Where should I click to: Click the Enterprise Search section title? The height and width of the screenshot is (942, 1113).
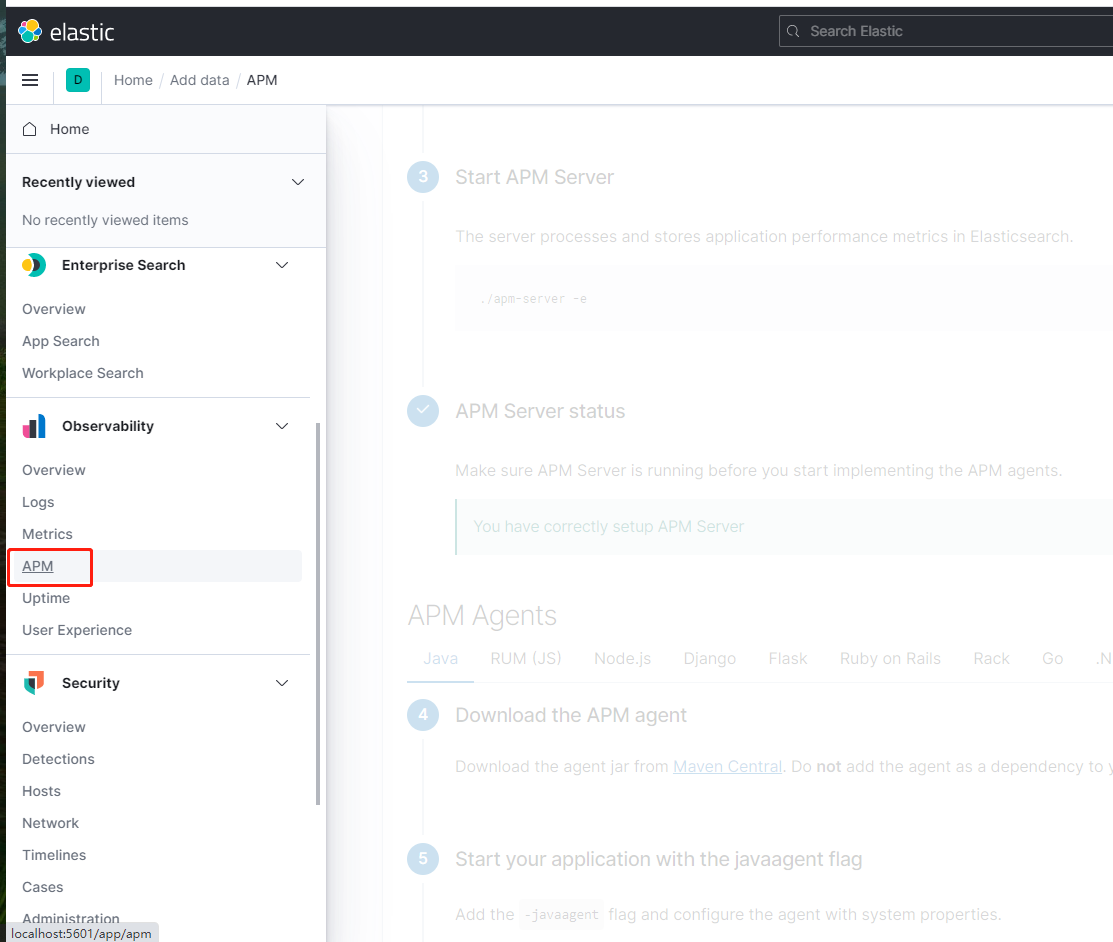click(x=124, y=265)
